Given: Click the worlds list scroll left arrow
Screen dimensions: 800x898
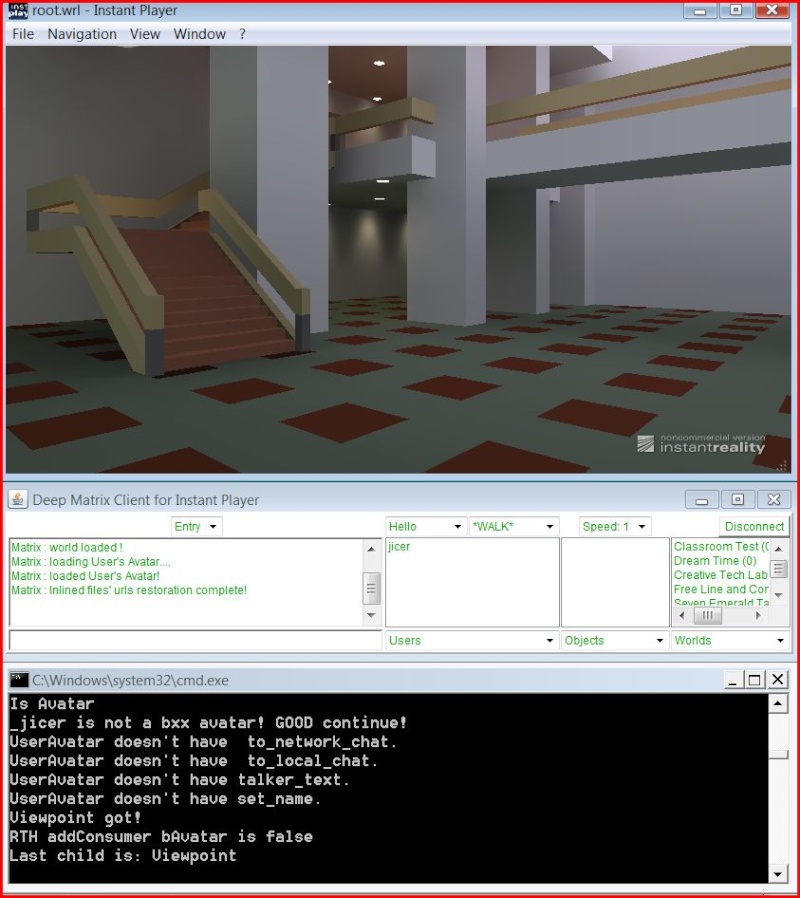Looking at the screenshot, I should [x=681, y=616].
